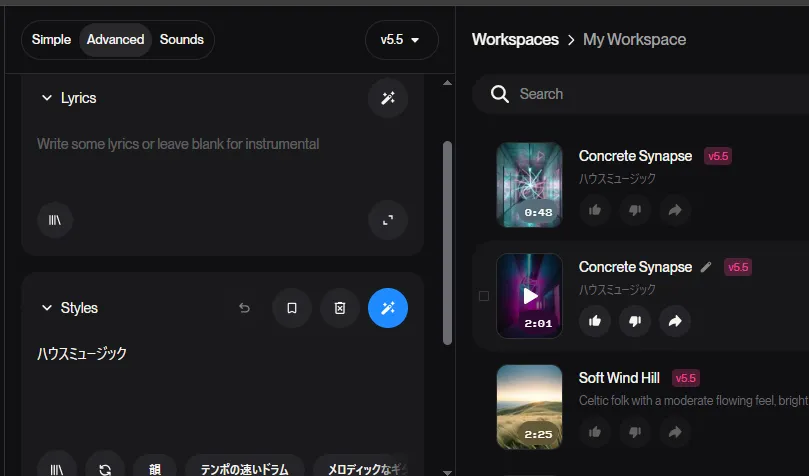
Task: Click the blue magic wand in Styles
Action: tap(388, 308)
